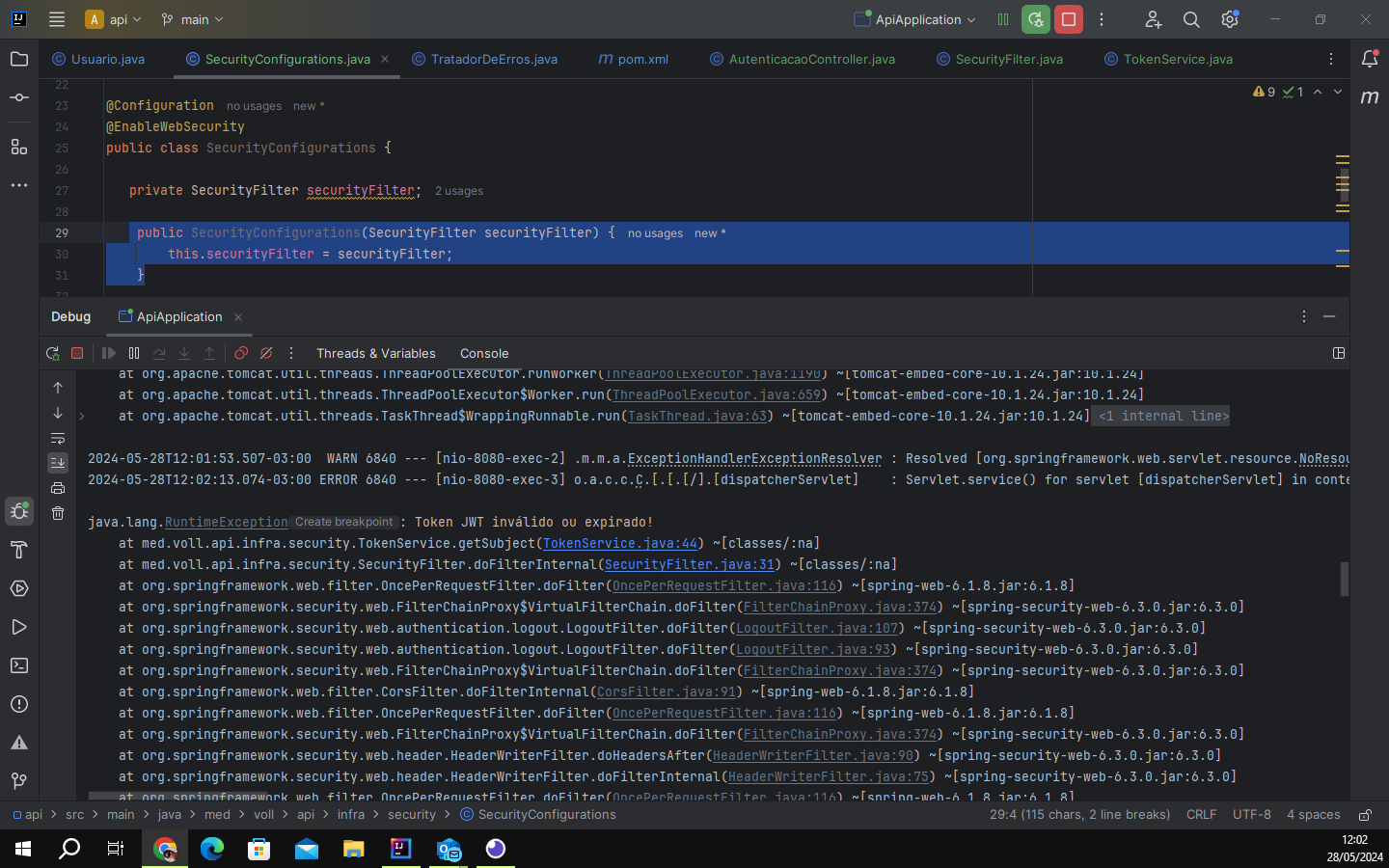1389x868 pixels.
Task: Open the Debug tool window bug icon
Action: pyautogui.click(x=19, y=511)
